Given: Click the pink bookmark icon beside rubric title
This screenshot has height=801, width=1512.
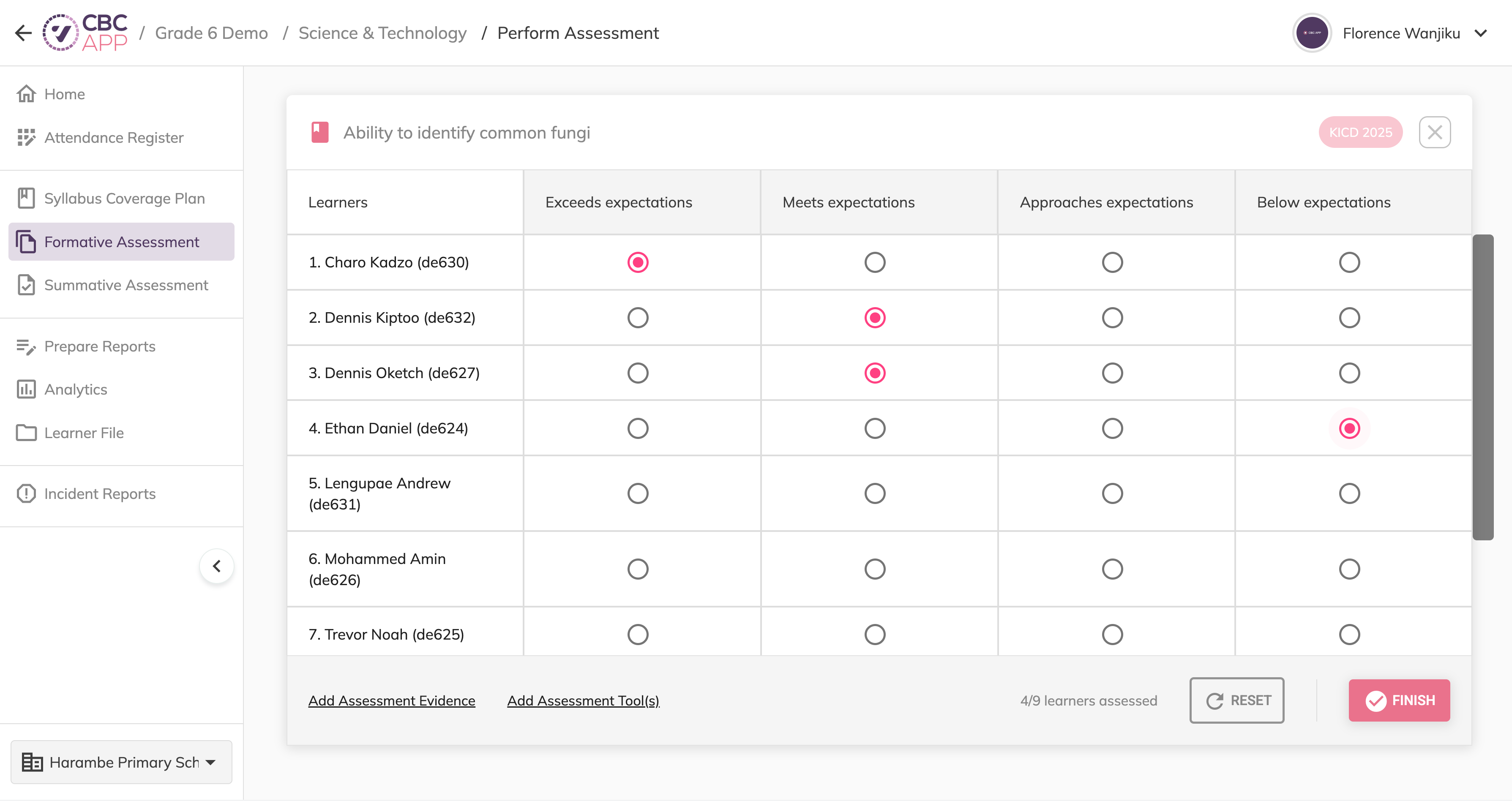Looking at the screenshot, I should pyautogui.click(x=320, y=133).
